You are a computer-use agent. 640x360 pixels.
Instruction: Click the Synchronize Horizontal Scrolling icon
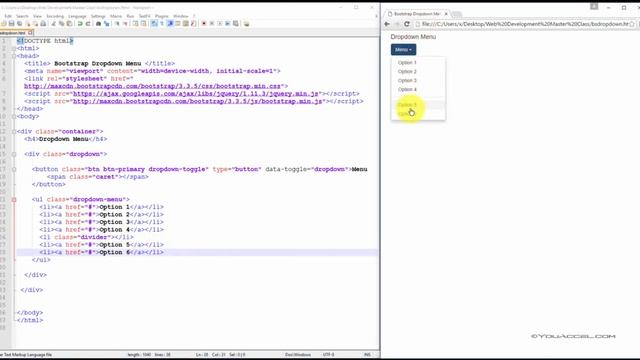coord(143,24)
